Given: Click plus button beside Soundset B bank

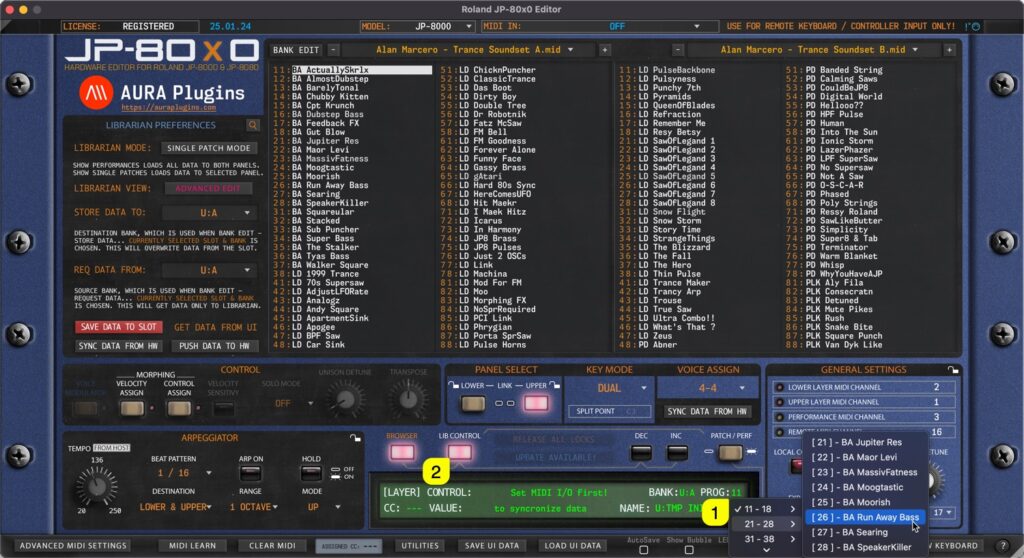Looking at the screenshot, I should (x=950, y=50).
